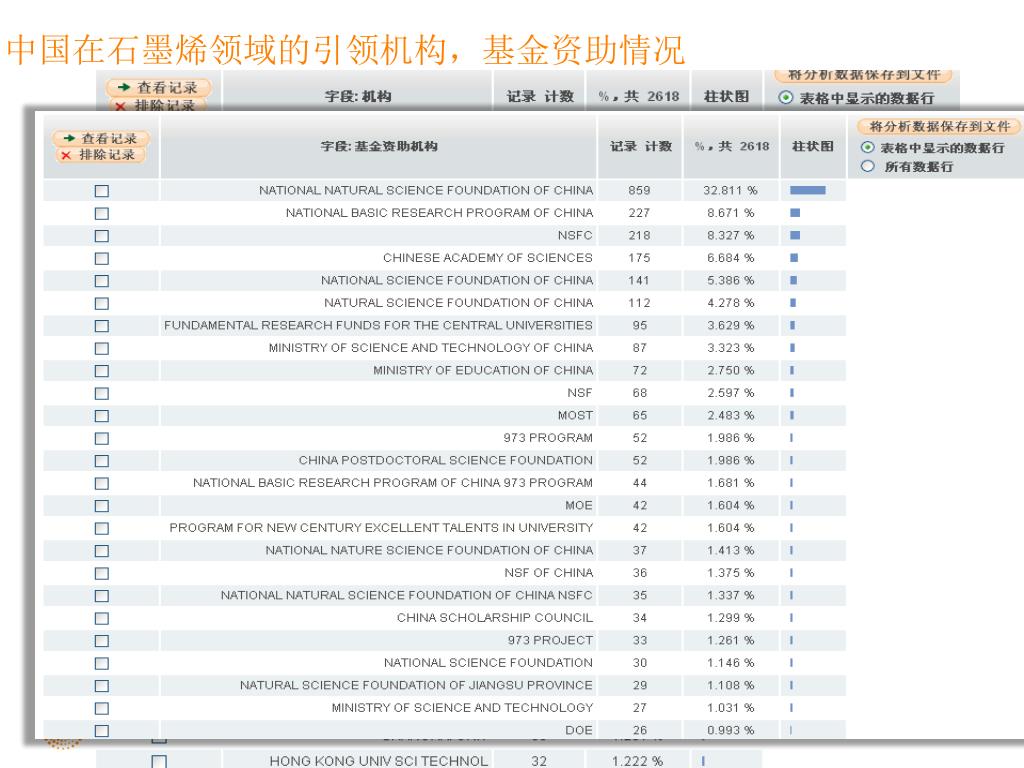Screen dimensions: 1024x768
Task: Click the text NATIONAL NATURE SCIENCE FOUNDATION OF CHINA
Action: click(429, 551)
